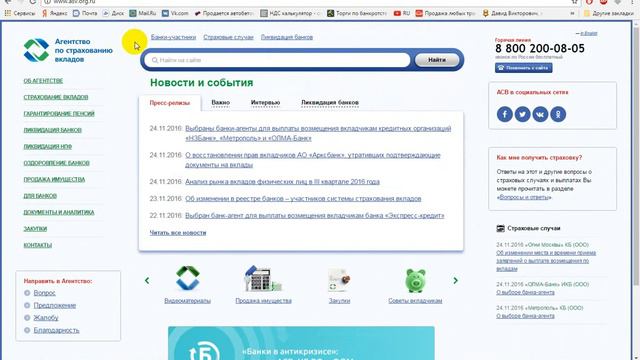Image resolution: width=640 pixels, height=360 pixels.
Task: Select the Предложение radio option
Action: tap(27, 305)
